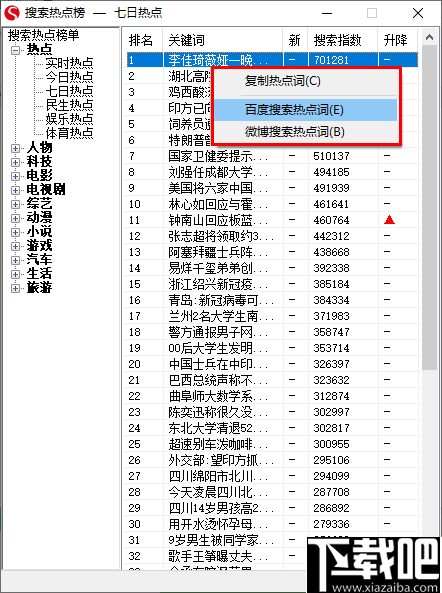
Task: Select the 电视剧 category label
Action: point(46,189)
